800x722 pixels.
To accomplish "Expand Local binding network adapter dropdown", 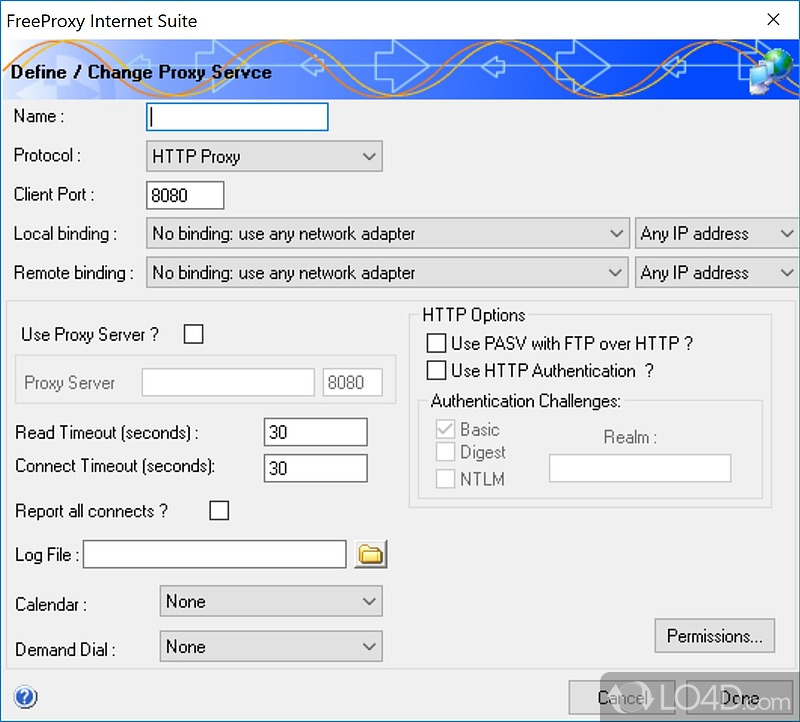I will (388, 234).
